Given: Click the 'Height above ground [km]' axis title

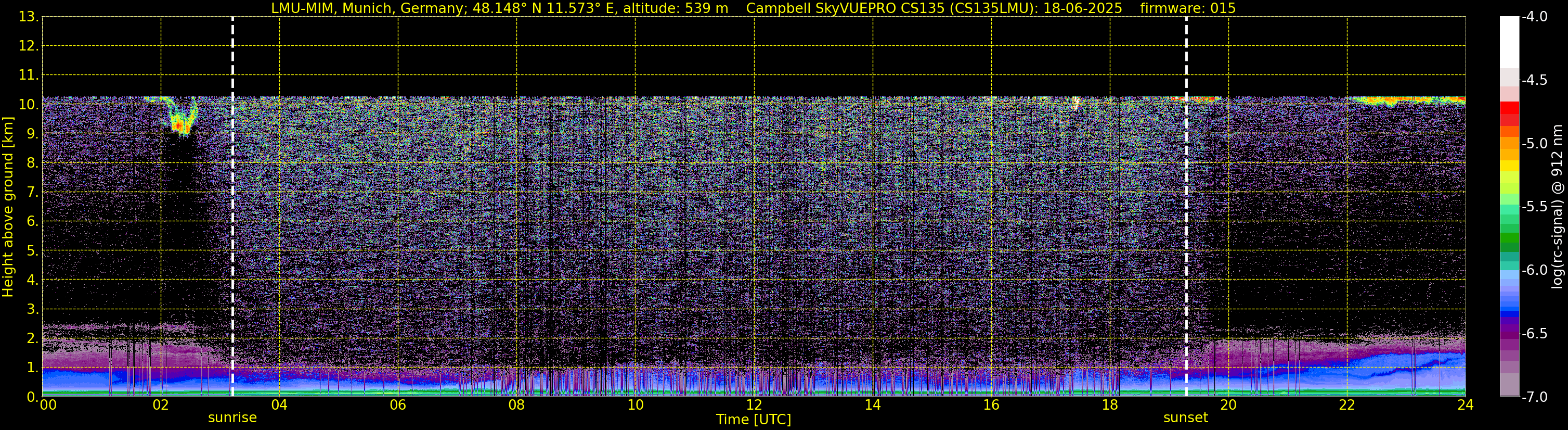Looking at the screenshot, I should coord(8,207).
